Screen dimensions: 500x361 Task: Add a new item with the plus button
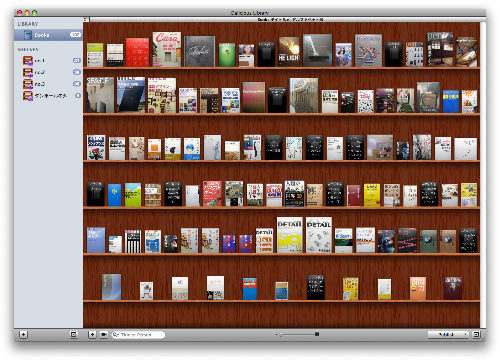(x=92, y=334)
